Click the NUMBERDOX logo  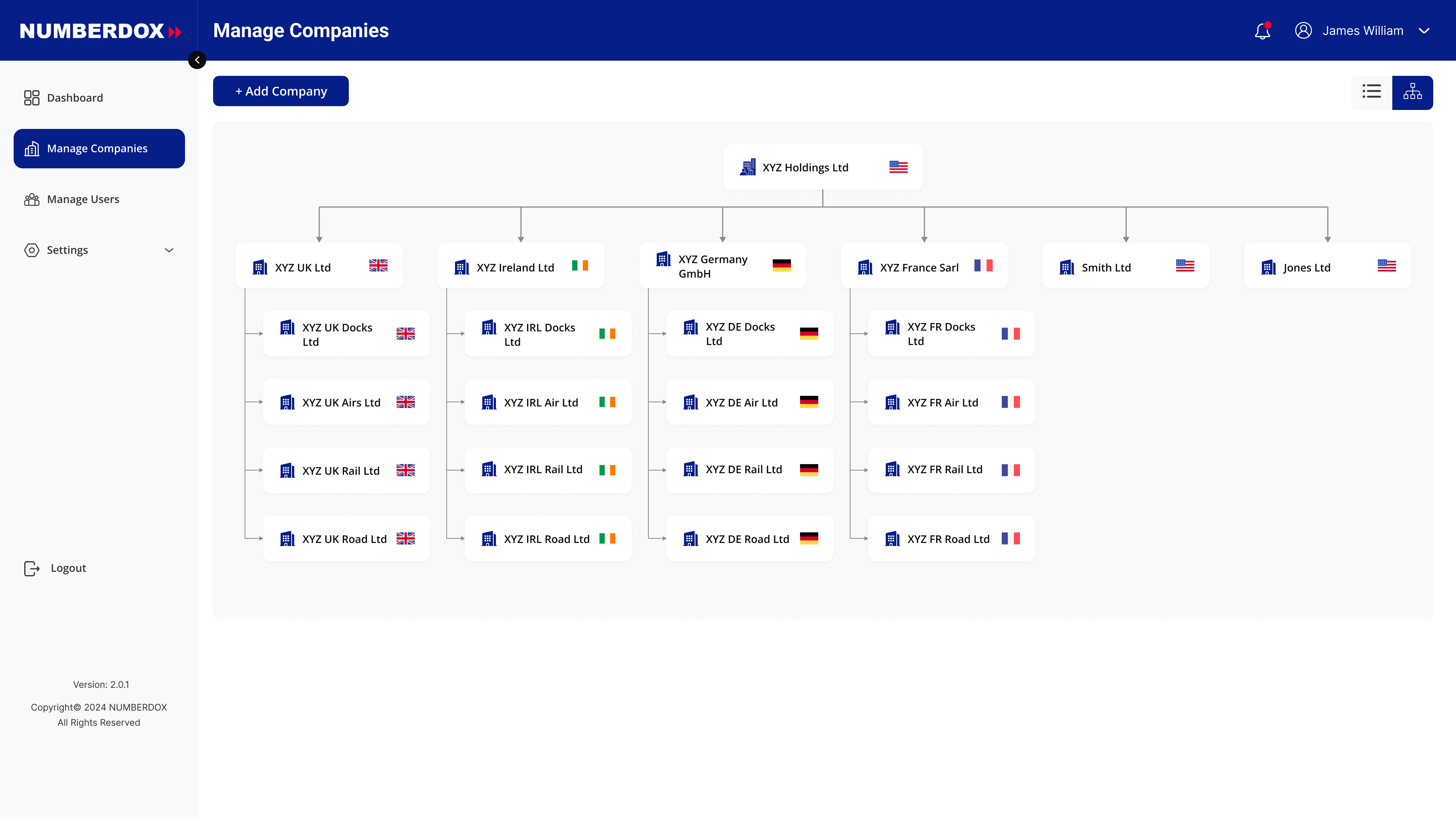tap(99, 31)
